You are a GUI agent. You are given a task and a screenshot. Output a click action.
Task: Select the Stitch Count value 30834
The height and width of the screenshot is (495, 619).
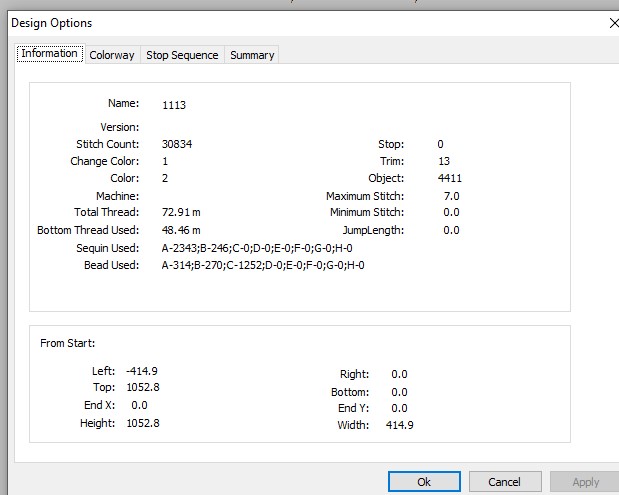[177, 144]
